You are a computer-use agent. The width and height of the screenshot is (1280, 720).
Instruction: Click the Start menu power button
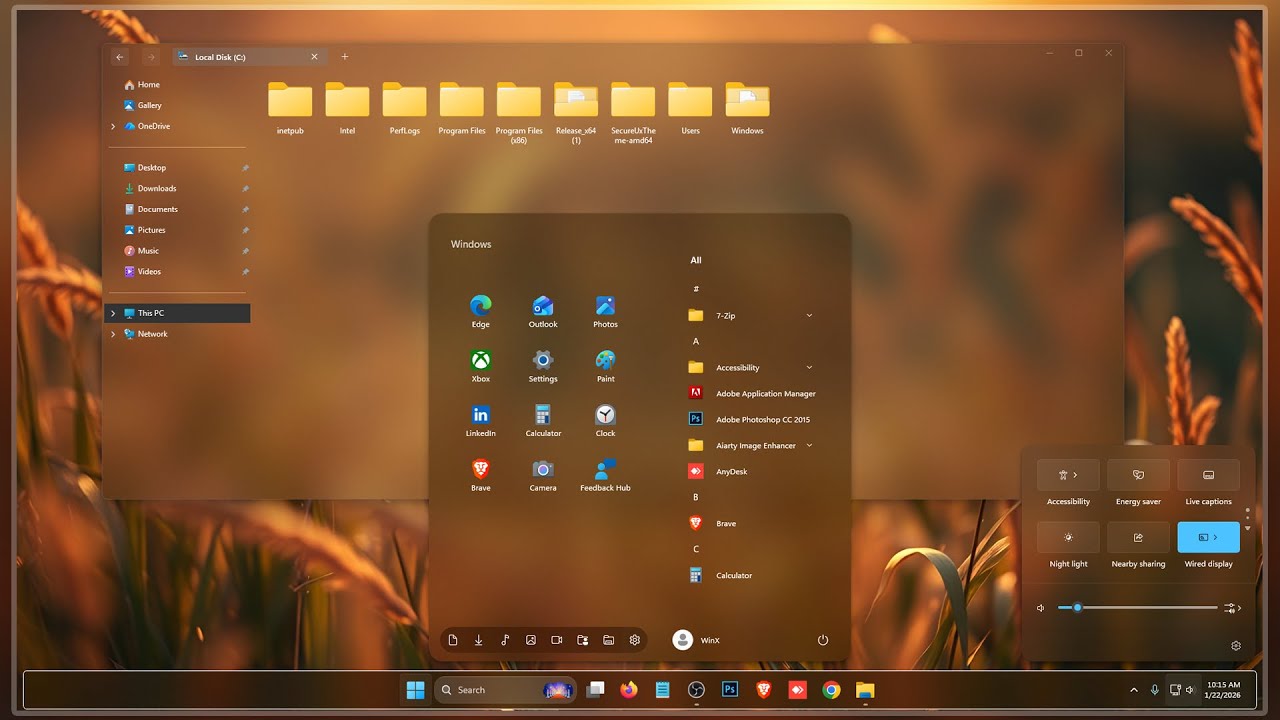coord(823,640)
